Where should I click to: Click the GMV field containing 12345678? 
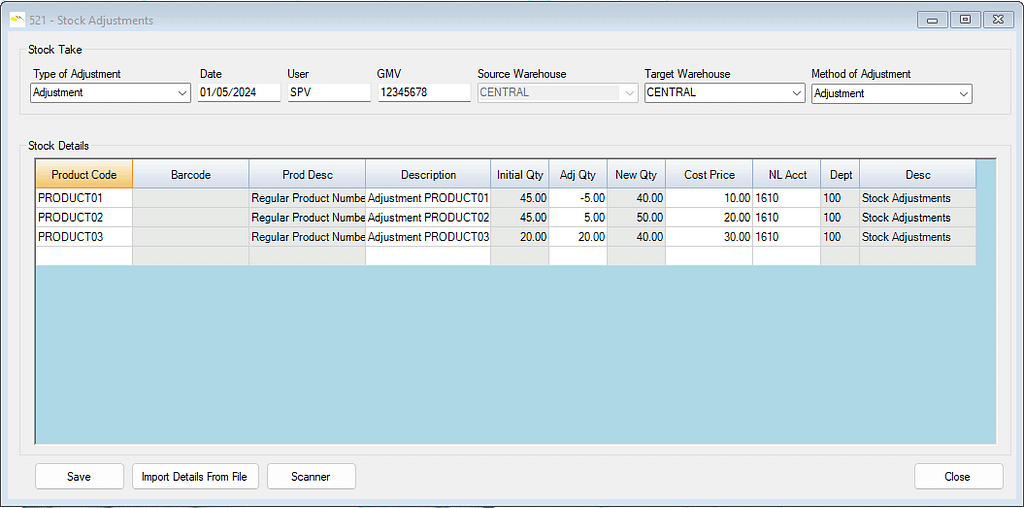(x=423, y=93)
